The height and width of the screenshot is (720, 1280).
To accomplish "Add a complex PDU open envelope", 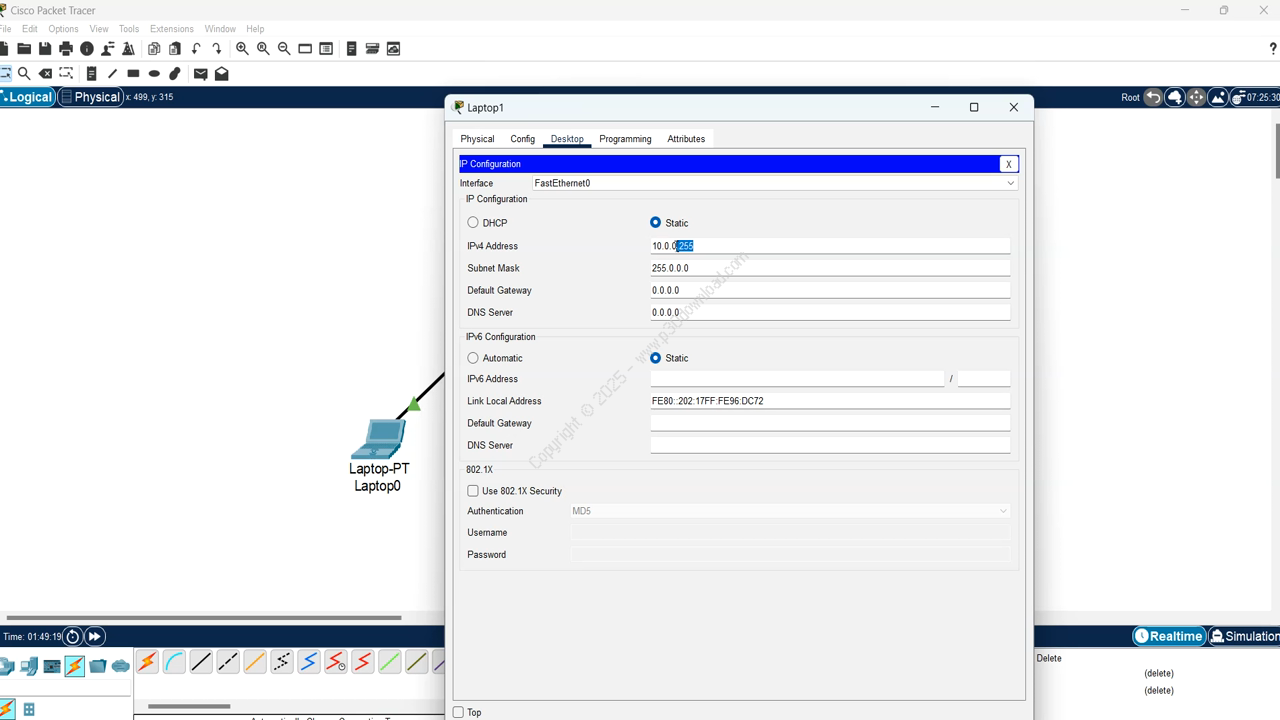I will (221, 73).
